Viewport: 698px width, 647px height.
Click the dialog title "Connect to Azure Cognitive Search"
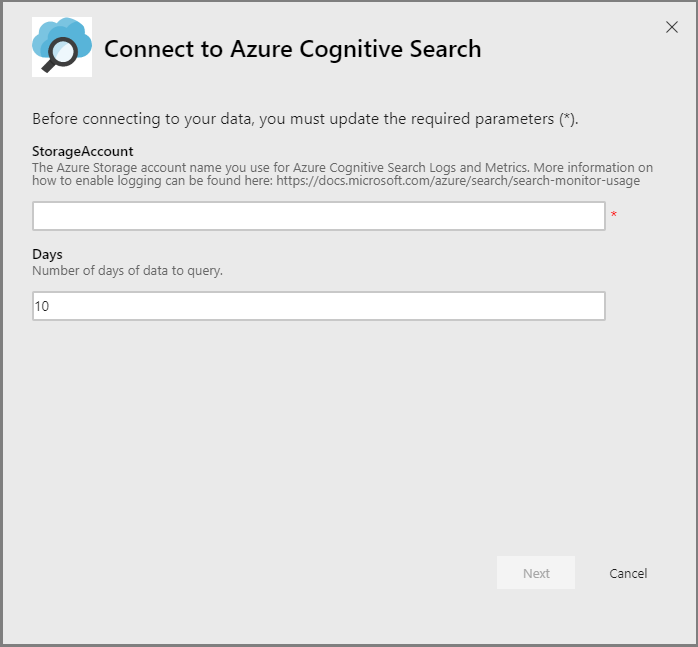tap(292, 48)
